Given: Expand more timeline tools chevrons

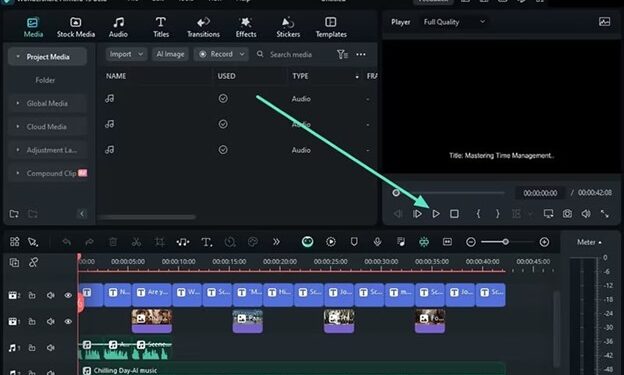Looking at the screenshot, I should [x=276, y=242].
